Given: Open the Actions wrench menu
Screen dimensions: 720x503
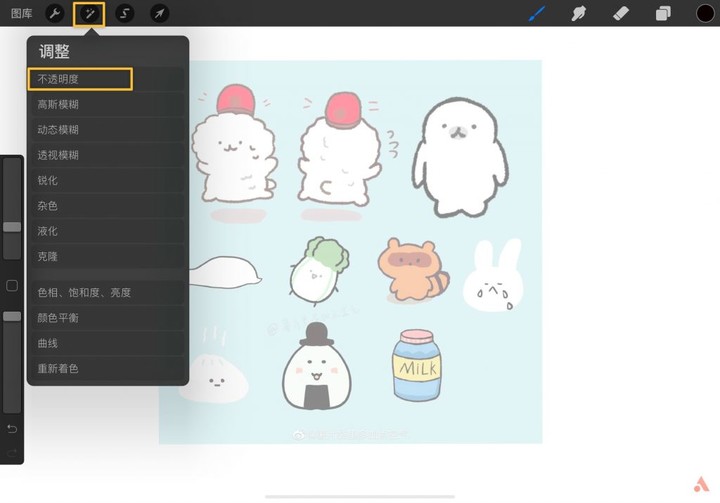Looking at the screenshot, I should pos(55,13).
